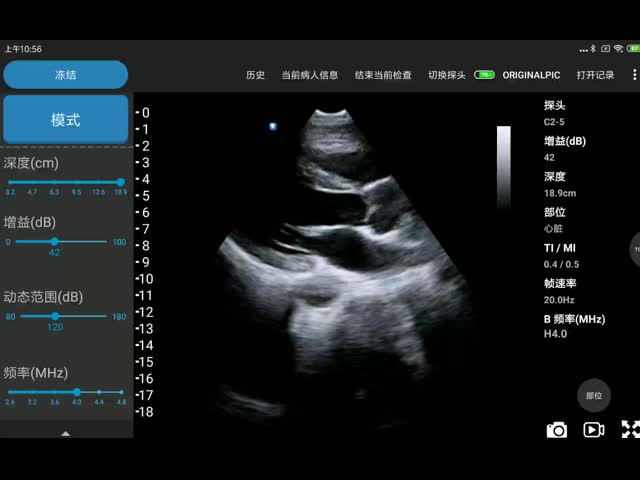
Task: Click the 增益 gain slider at 100
Action: pos(119,242)
